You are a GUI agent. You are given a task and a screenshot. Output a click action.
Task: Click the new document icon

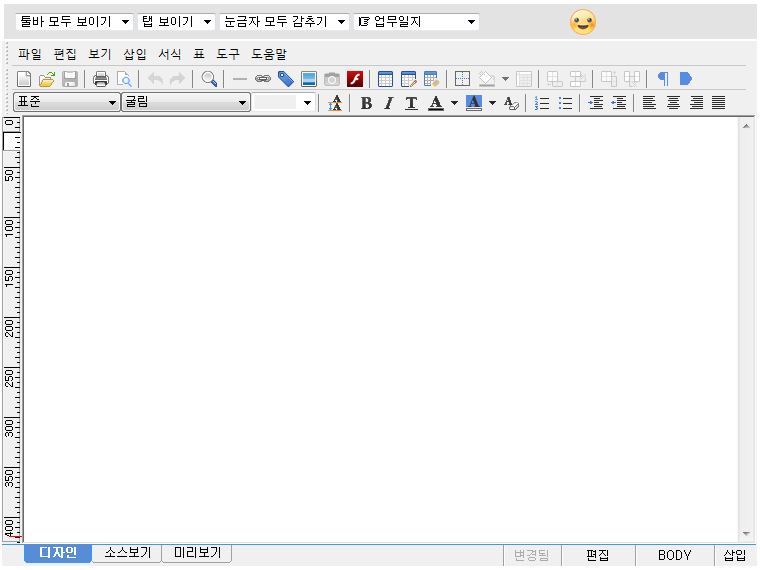tap(25, 79)
